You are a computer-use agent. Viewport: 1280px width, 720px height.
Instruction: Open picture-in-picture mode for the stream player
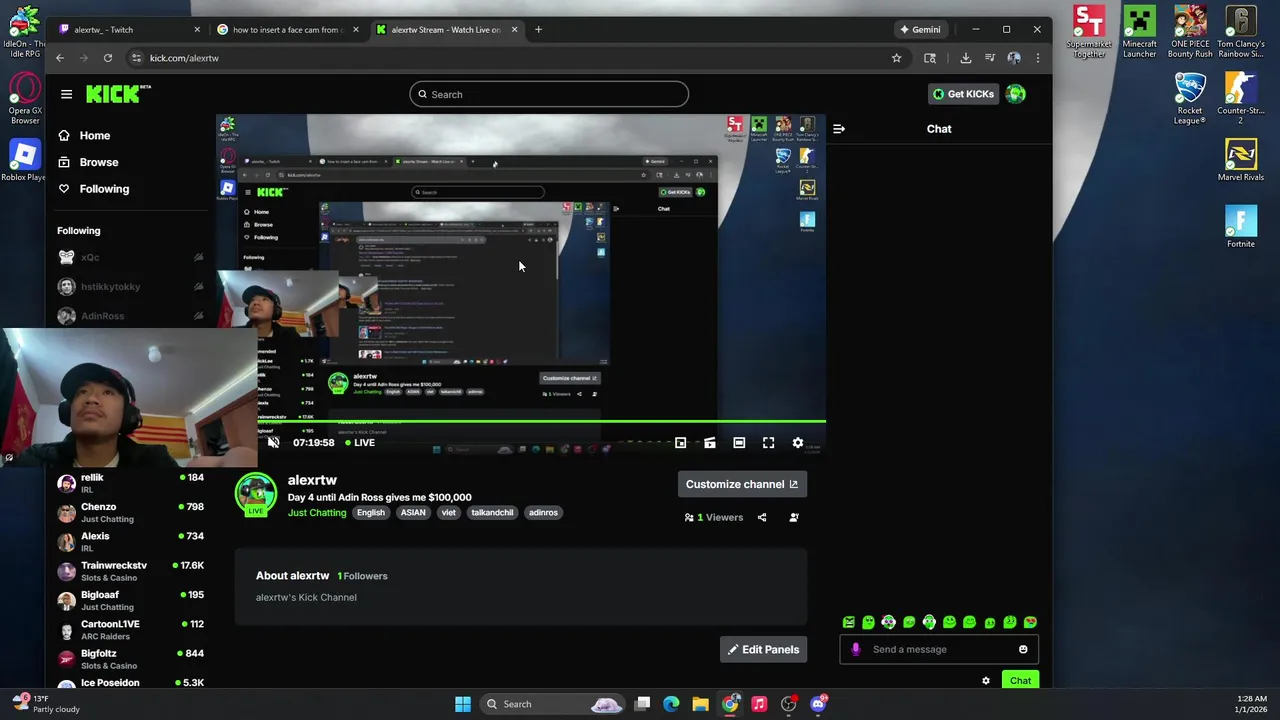click(x=680, y=442)
